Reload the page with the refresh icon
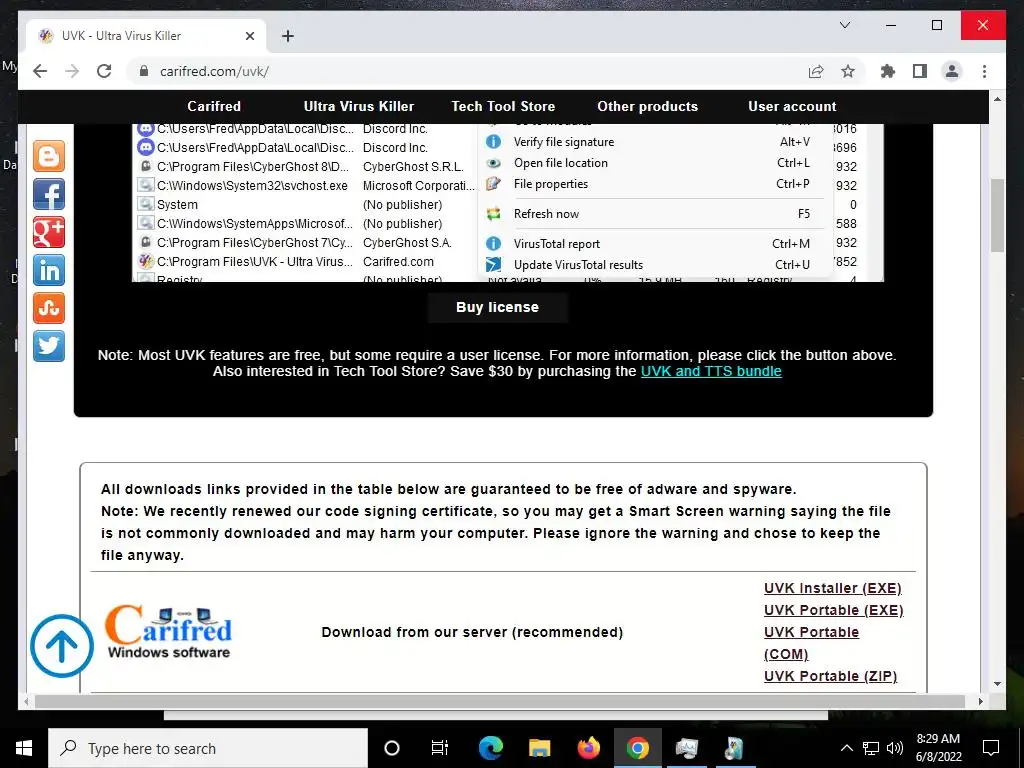 click(x=104, y=71)
